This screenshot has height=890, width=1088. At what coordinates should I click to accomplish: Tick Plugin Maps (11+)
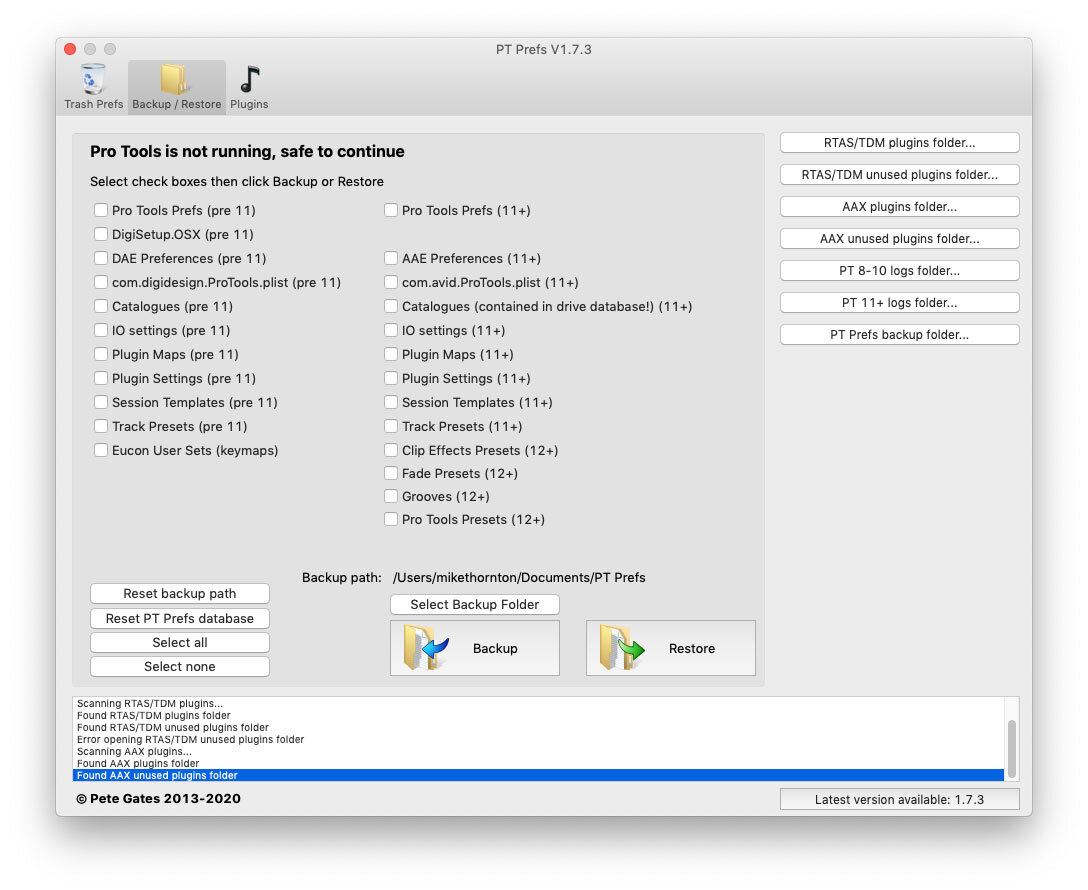391,354
